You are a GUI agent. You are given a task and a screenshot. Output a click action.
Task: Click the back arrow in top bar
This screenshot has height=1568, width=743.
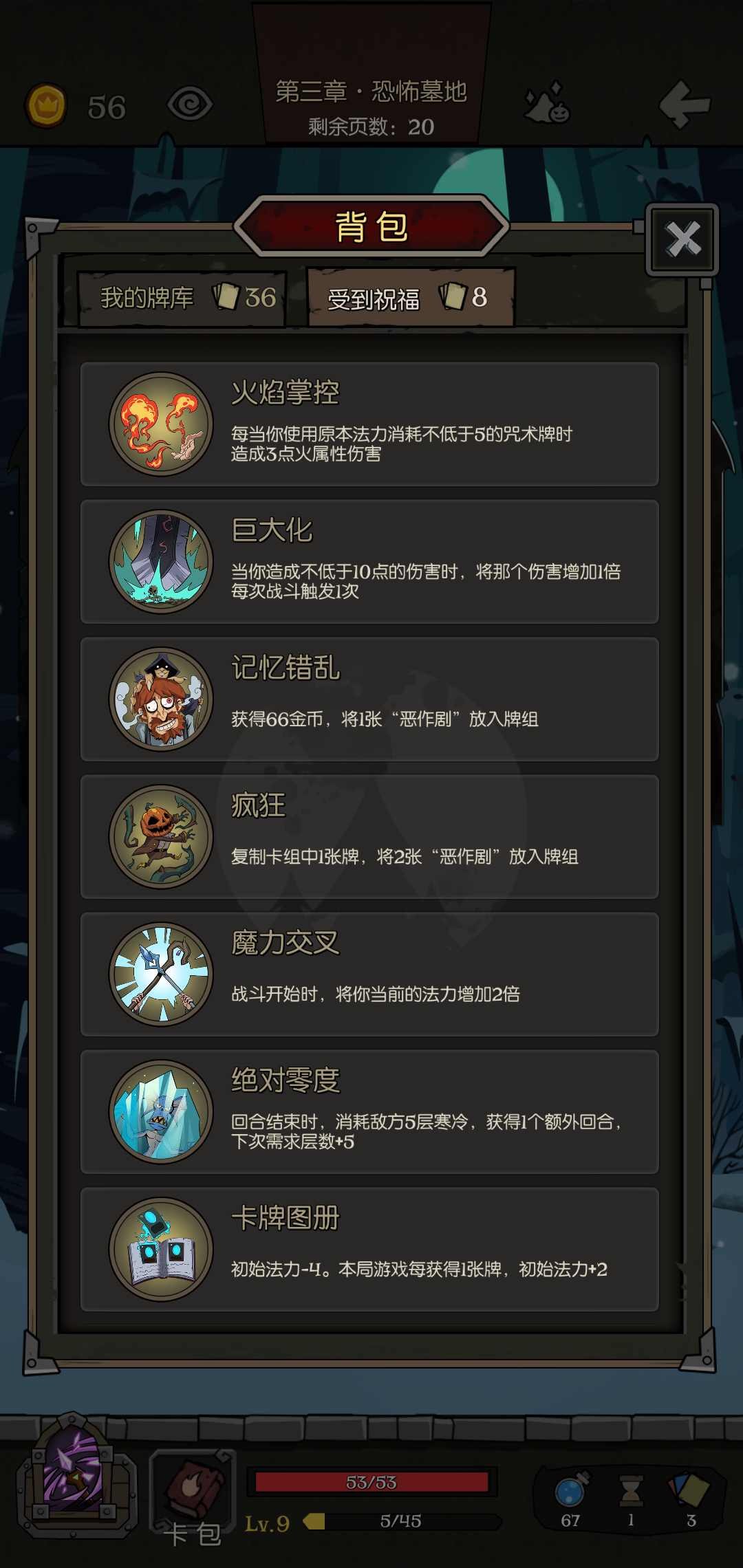[x=685, y=105]
